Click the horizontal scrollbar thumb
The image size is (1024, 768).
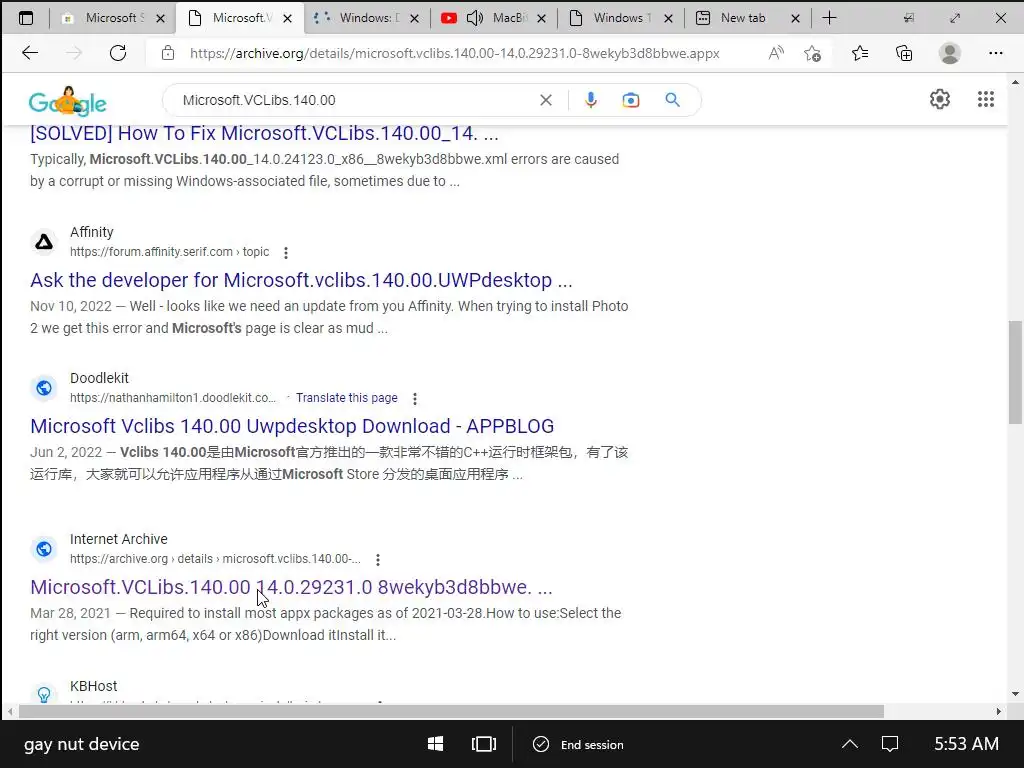(451, 711)
